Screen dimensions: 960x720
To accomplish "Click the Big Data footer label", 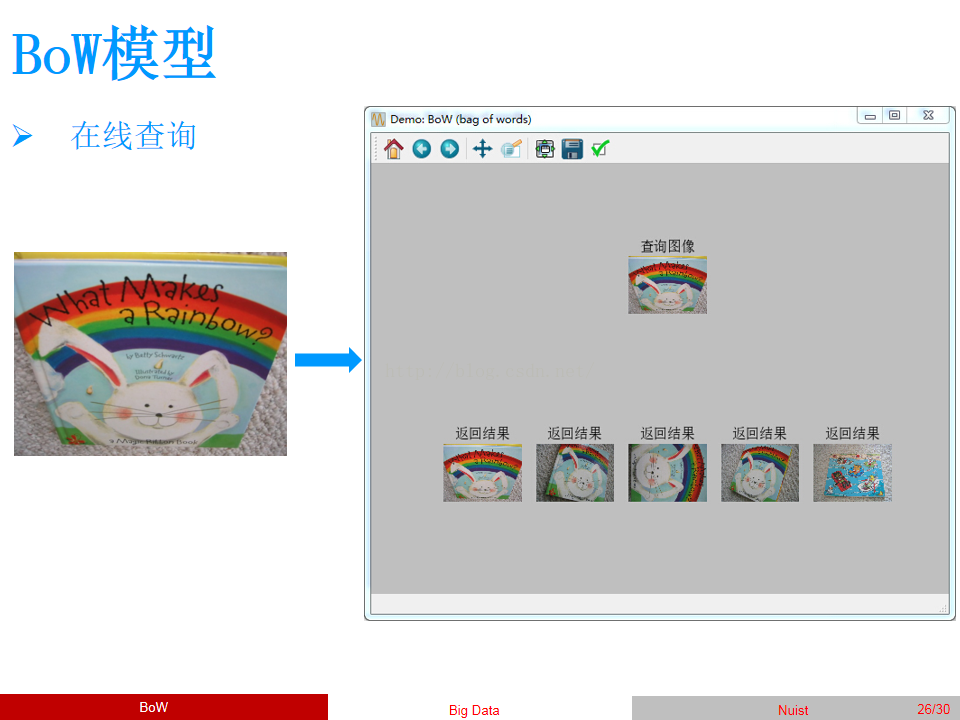I will (474, 710).
